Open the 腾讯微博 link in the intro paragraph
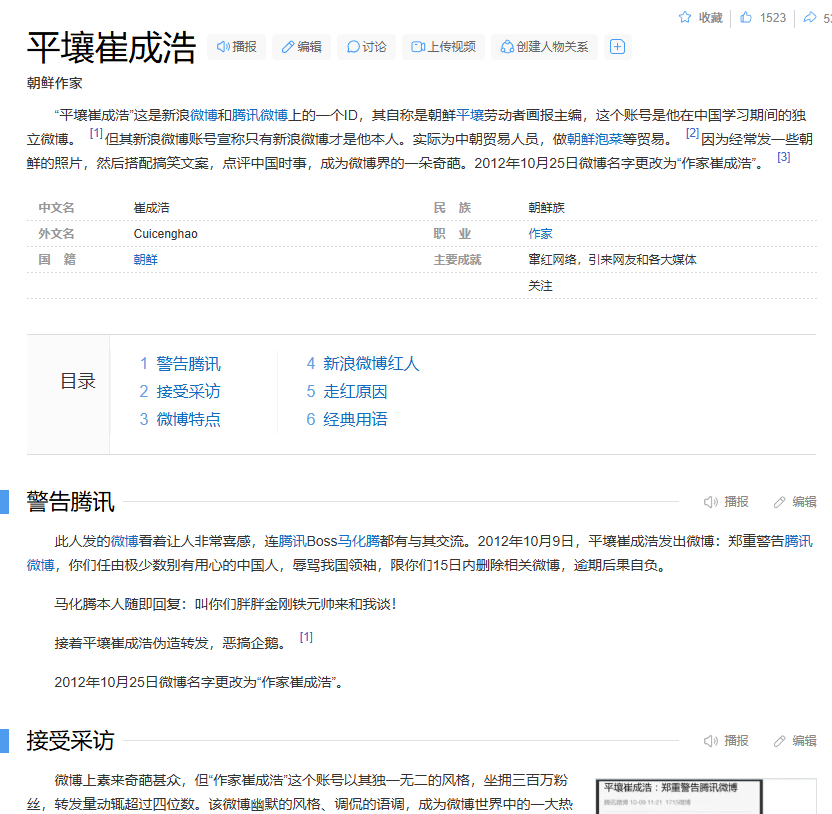Screen dimensions: 832x814 [259, 115]
